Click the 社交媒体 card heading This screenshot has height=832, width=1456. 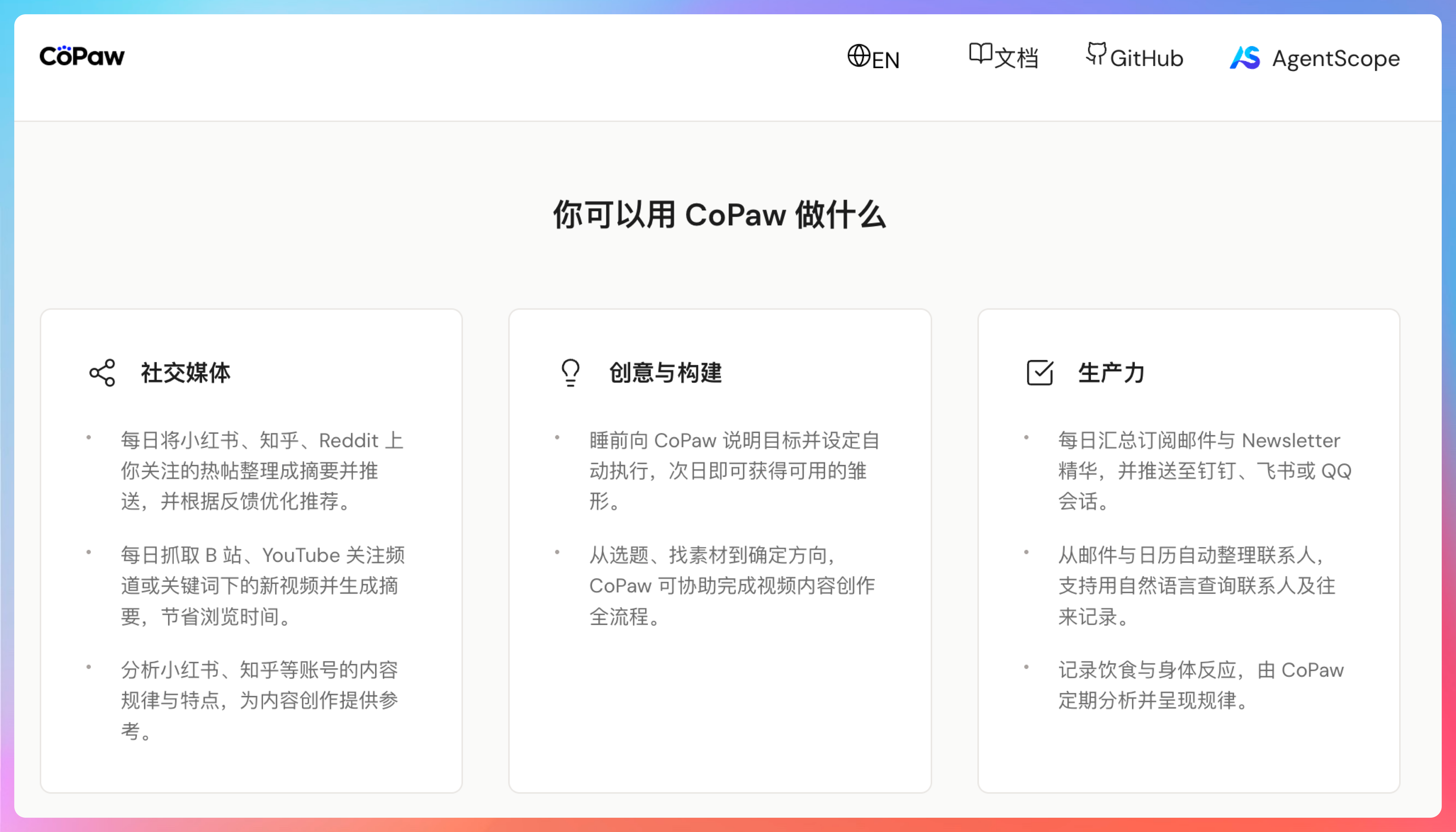pos(186,373)
